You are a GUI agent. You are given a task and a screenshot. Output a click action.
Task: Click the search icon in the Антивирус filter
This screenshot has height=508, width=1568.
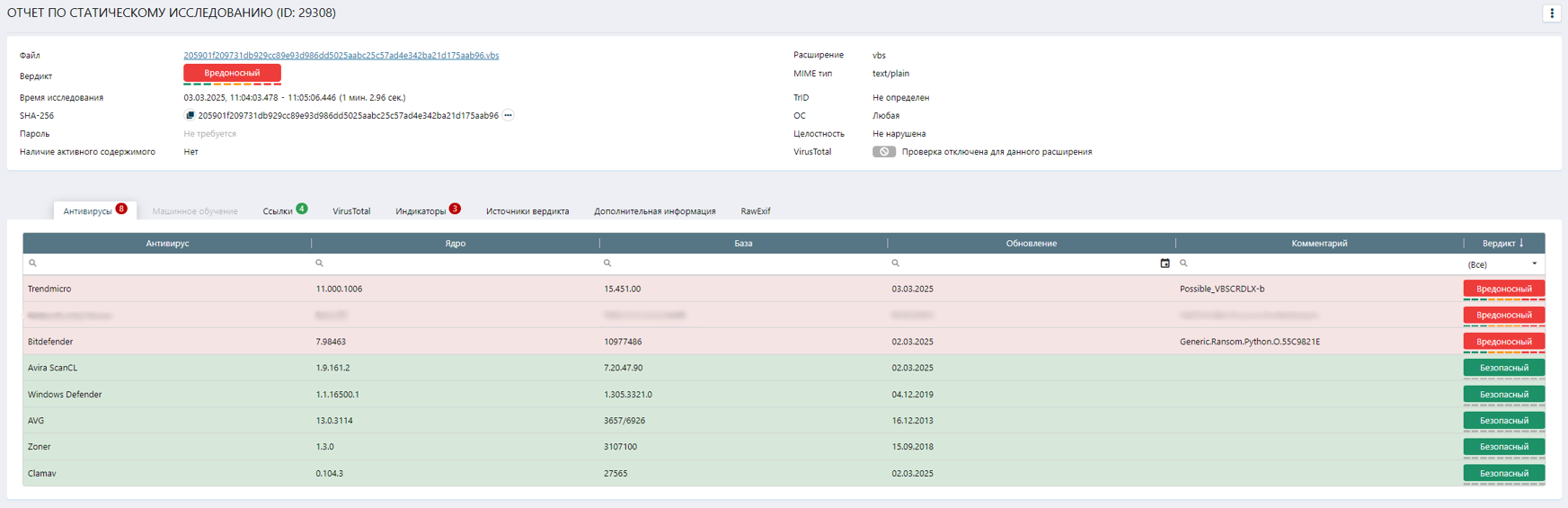tap(33, 263)
